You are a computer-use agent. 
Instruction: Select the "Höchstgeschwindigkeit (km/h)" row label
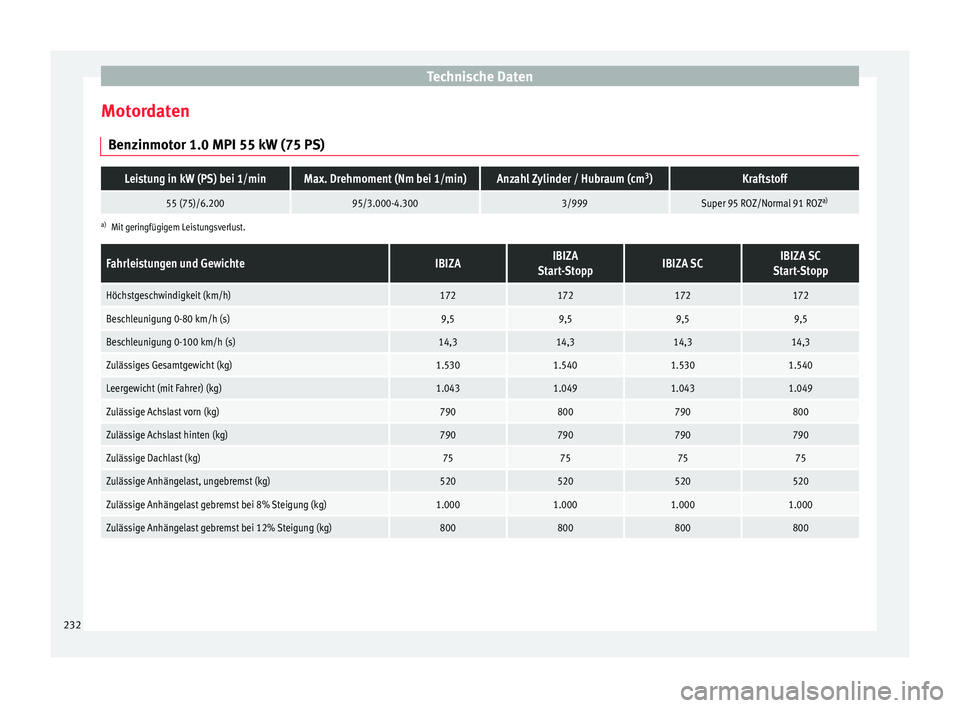click(168, 295)
